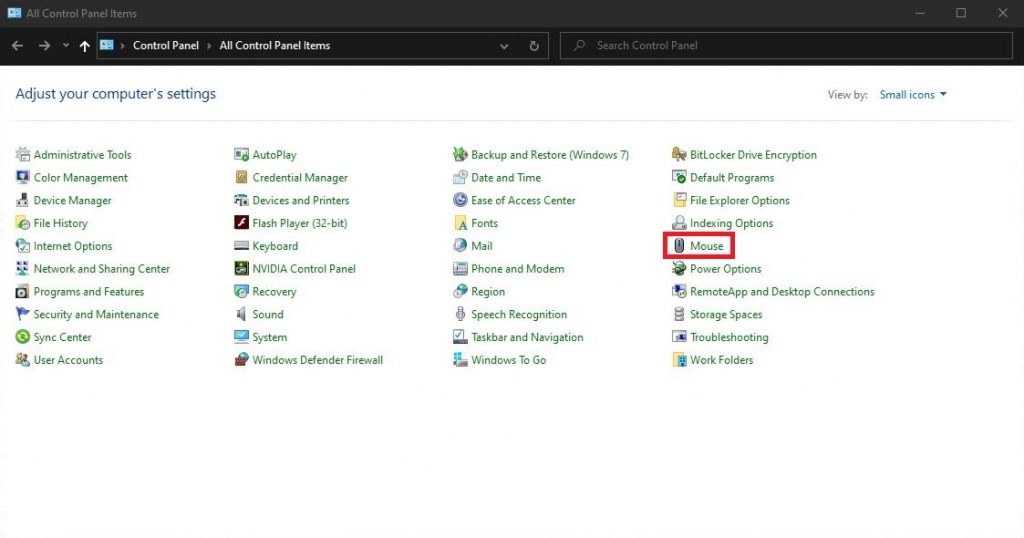Click the AutoPlay icon

[x=242, y=155]
